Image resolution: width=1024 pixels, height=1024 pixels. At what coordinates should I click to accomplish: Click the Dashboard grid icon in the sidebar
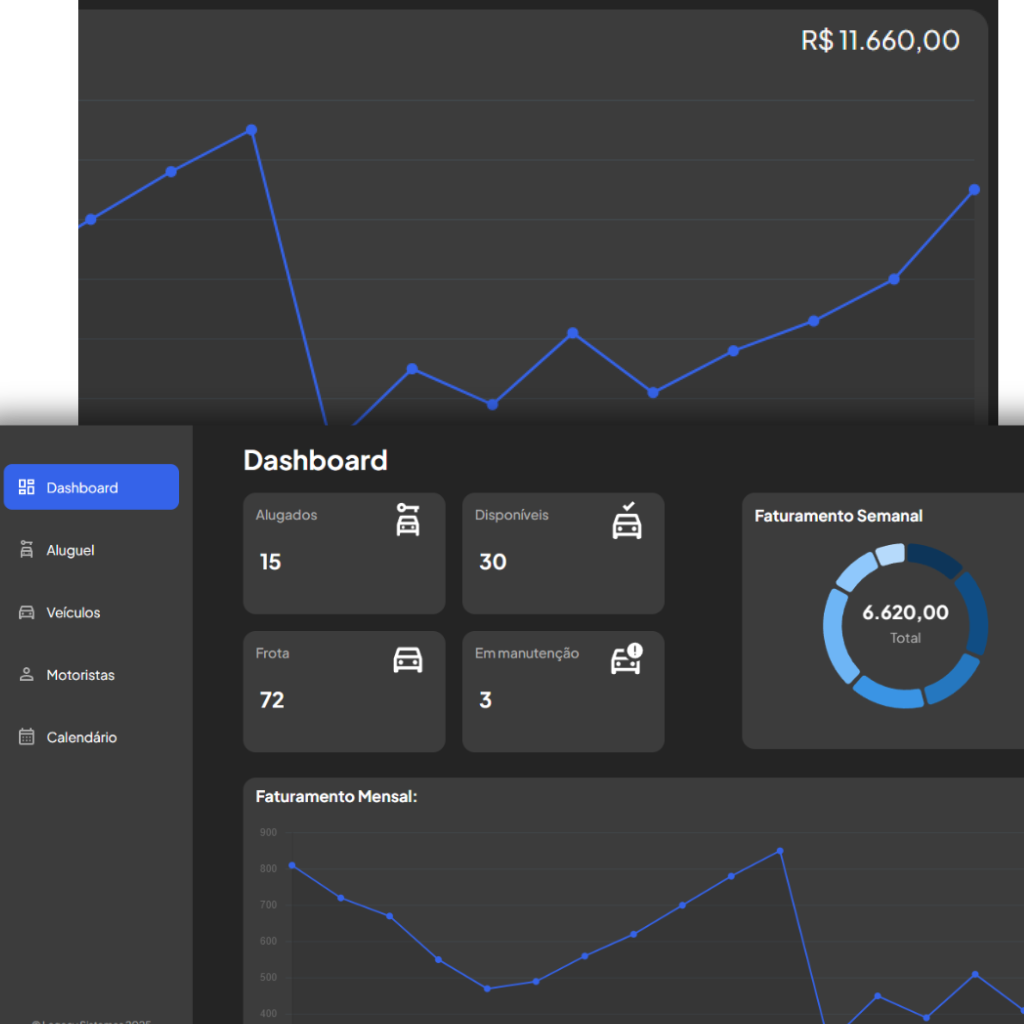coord(26,487)
